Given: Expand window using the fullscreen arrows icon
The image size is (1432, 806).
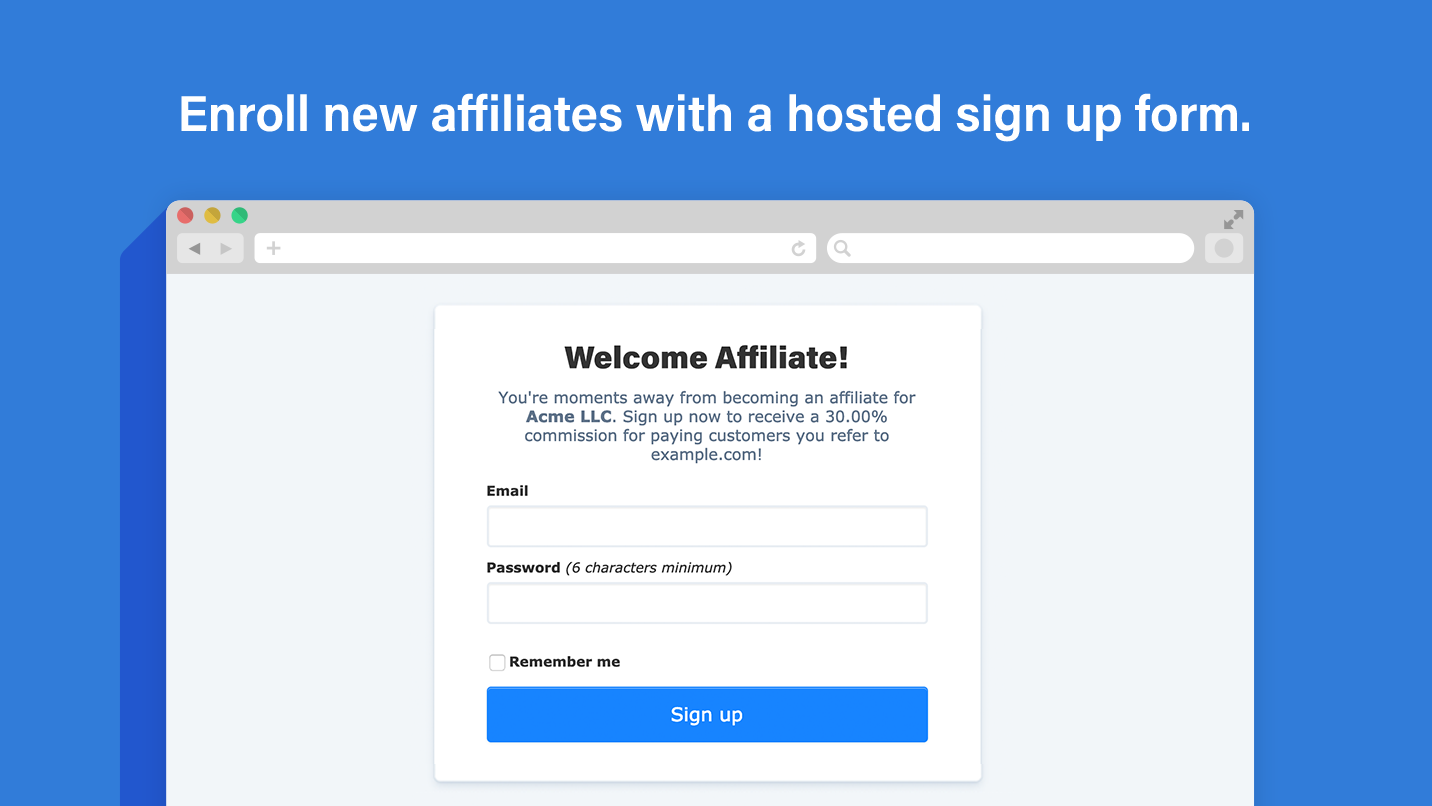Looking at the screenshot, I should 1233,219.
